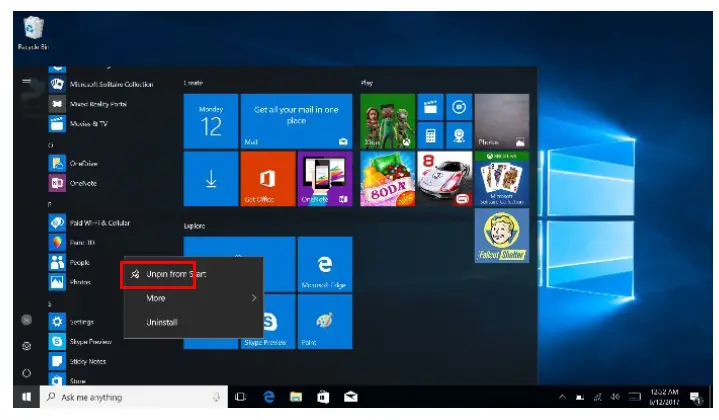
Task: Launch the Asphalt 8 racing tile
Action: click(x=445, y=178)
